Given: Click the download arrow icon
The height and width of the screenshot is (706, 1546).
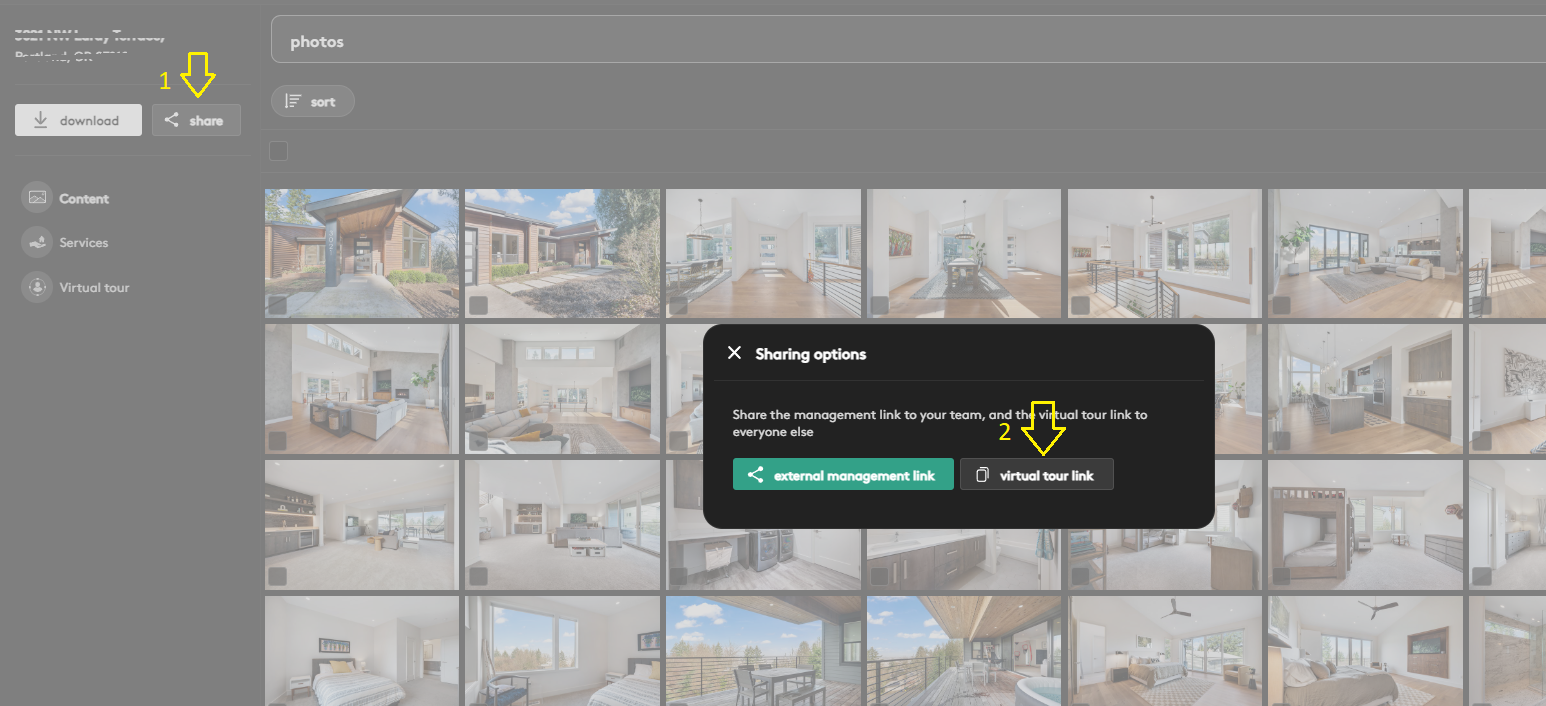Looking at the screenshot, I should click(41, 120).
